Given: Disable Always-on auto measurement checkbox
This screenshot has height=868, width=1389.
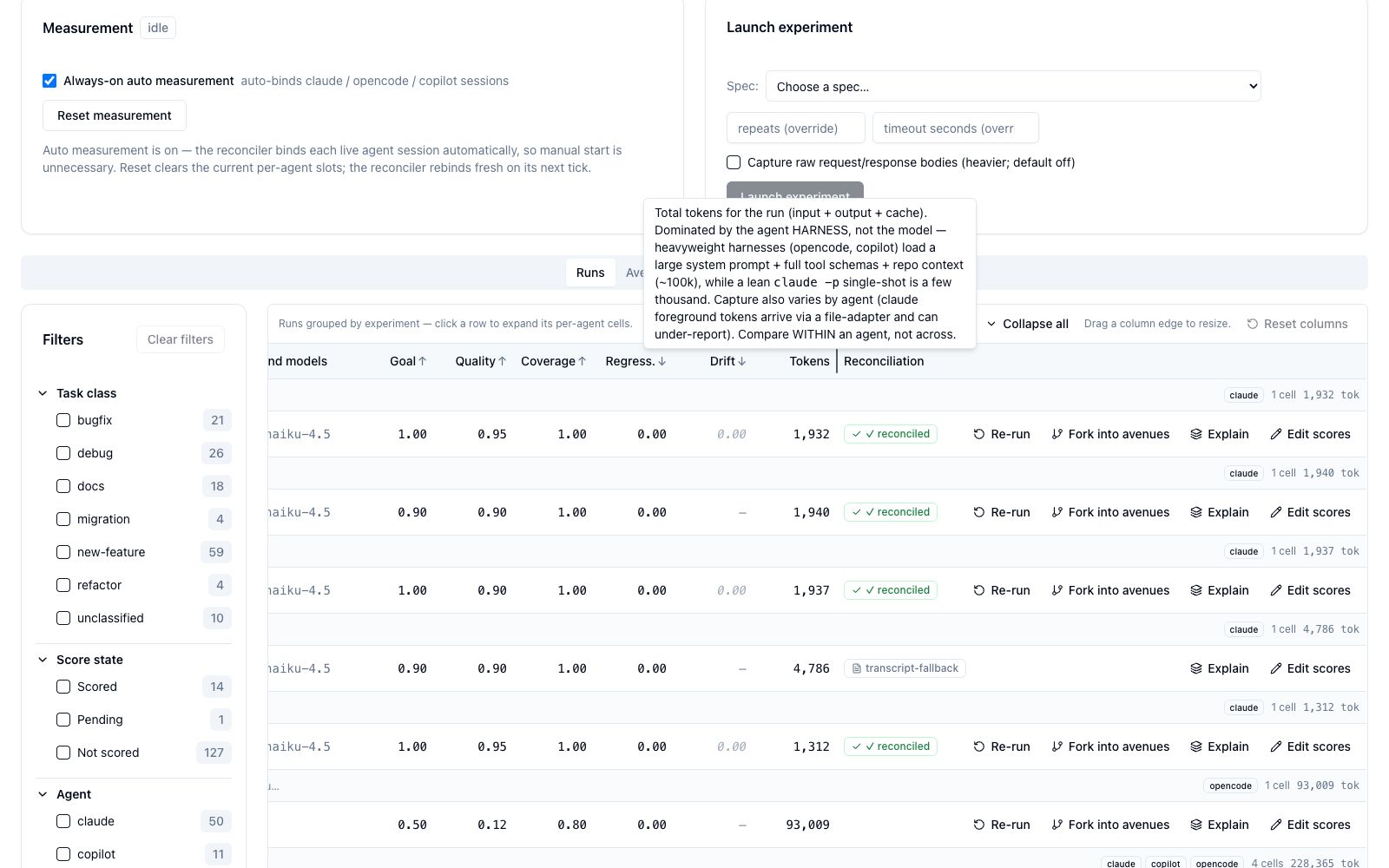Looking at the screenshot, I should (x=49, y=81).
